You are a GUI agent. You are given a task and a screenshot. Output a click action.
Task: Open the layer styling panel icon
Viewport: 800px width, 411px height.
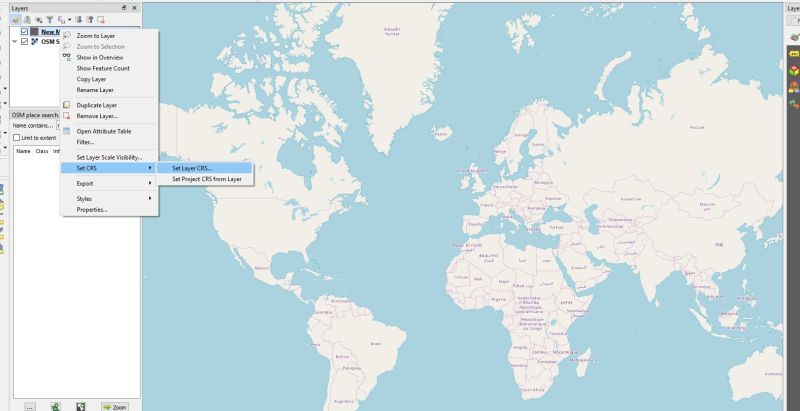tap(16, 20)
